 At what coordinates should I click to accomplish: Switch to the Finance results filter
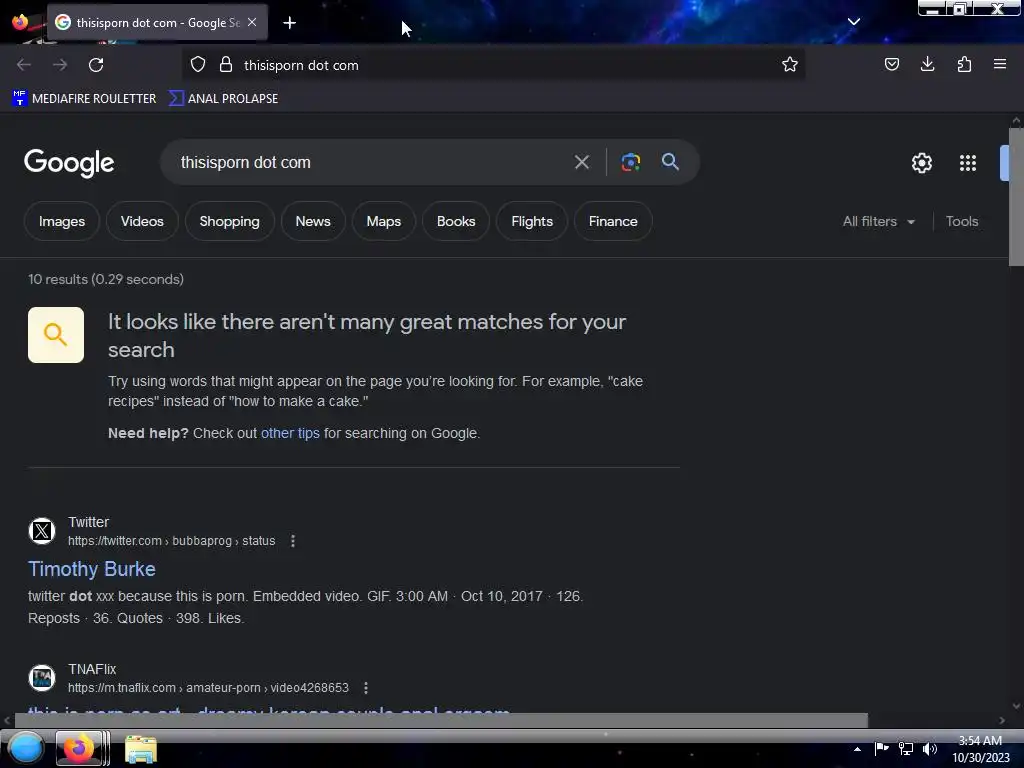pyautogui.click(x=613, y=221)
